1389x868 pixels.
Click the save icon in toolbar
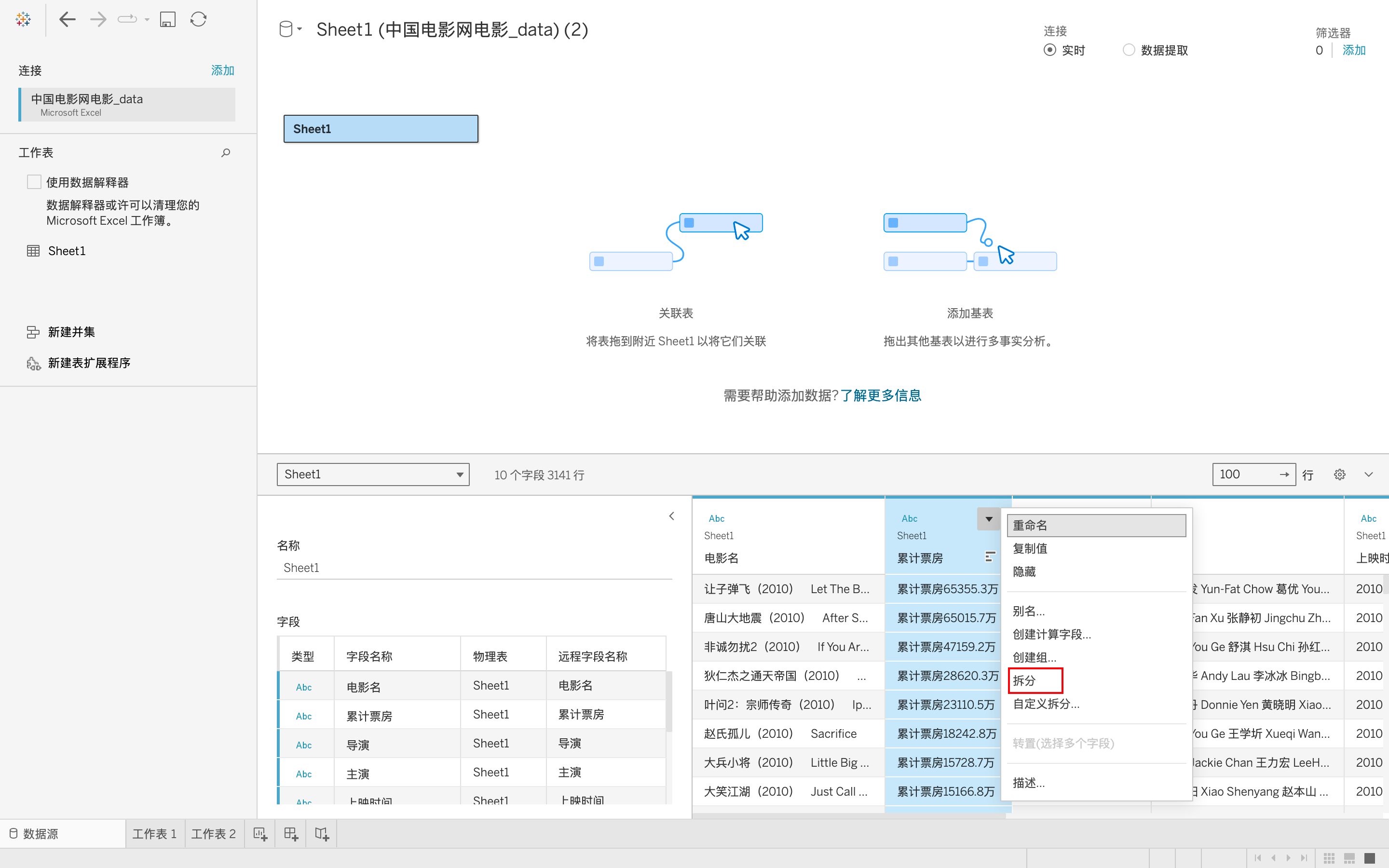tap(167, 19)
